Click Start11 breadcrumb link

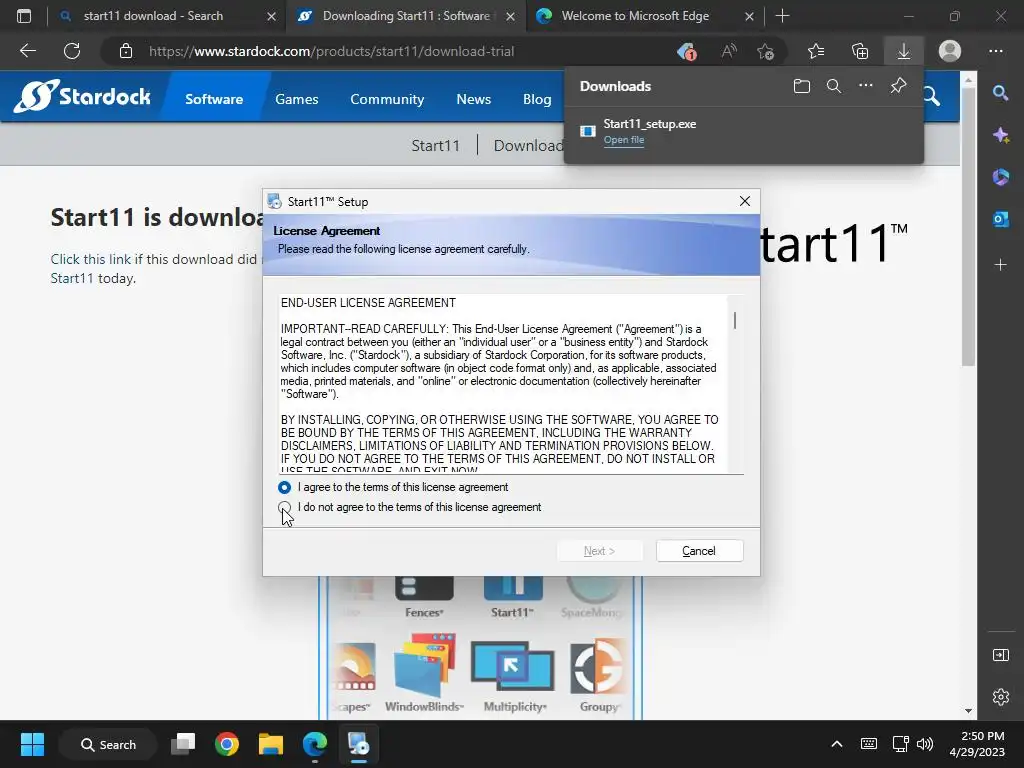coord(436,146)
